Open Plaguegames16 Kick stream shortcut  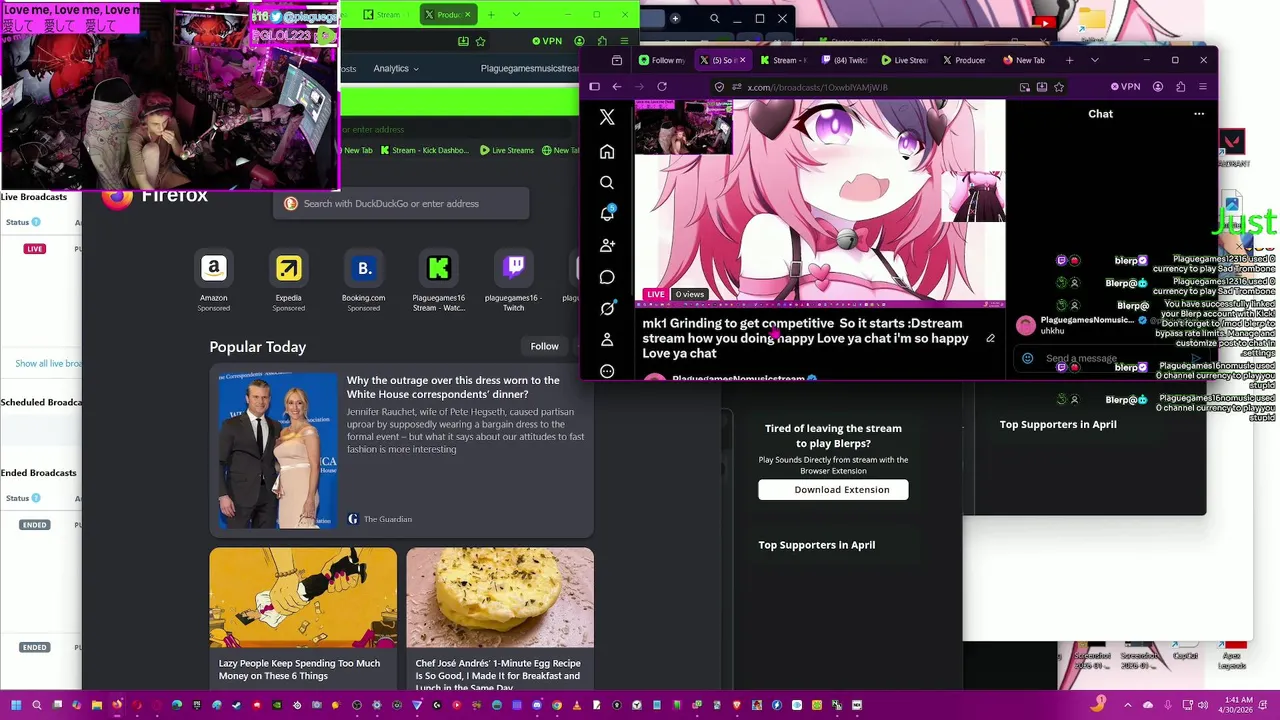438,269
